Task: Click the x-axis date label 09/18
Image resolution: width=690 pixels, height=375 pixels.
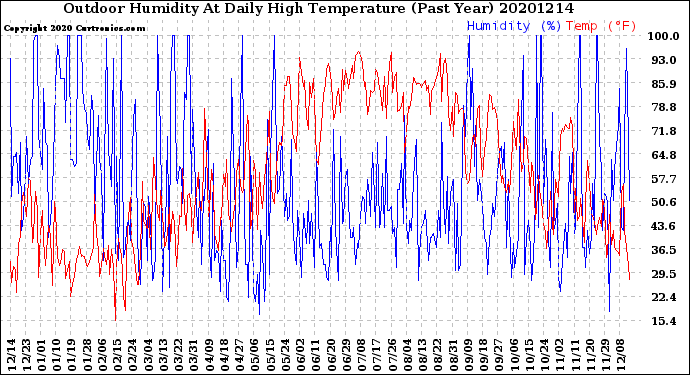Action: [483, 355]
